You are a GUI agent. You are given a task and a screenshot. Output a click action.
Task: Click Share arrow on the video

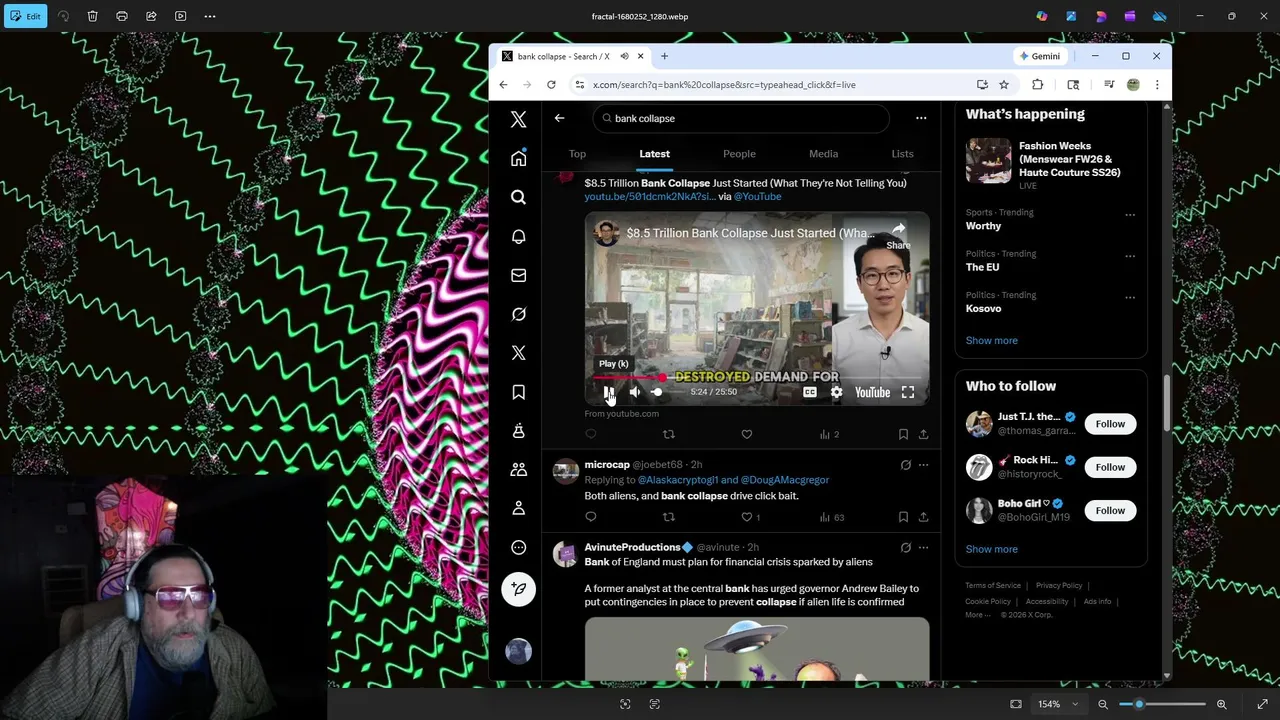[x=898, y=235]
